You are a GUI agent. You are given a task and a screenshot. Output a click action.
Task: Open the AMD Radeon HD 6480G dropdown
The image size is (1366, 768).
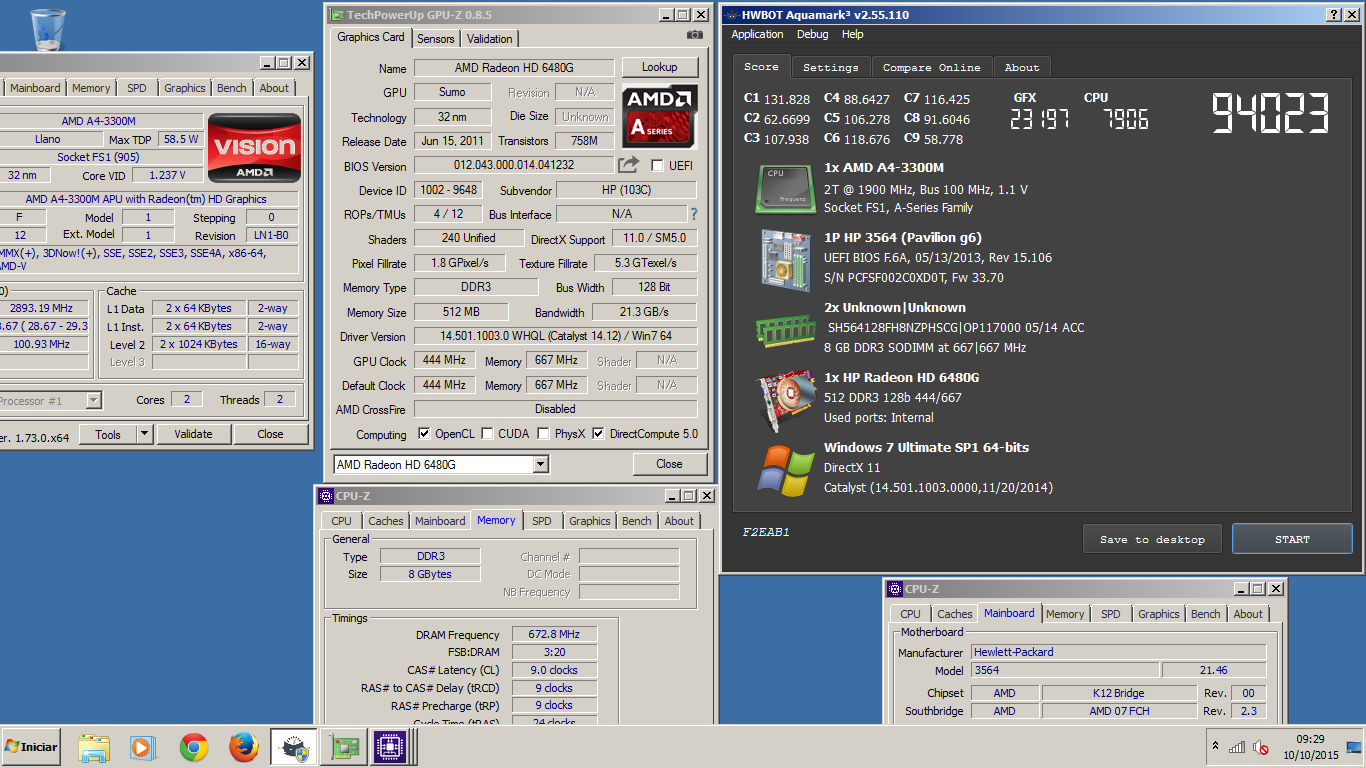point(540,465)
